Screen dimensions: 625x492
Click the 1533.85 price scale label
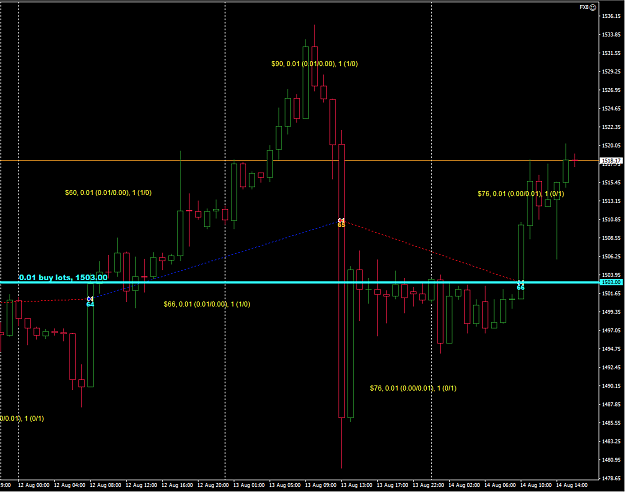pyautogui.click(x=611, y=35)
